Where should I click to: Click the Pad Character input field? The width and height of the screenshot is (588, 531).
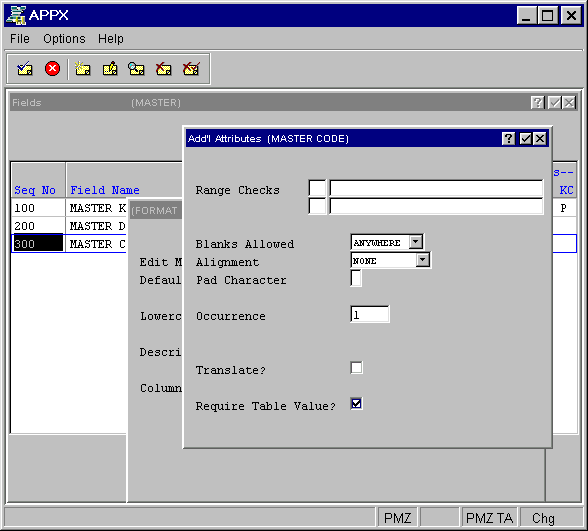pos(356,278)
